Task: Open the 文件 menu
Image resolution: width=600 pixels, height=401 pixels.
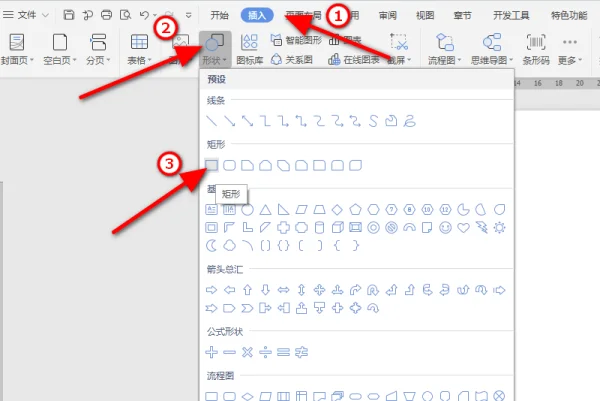Action: click(x=26, y=15)
